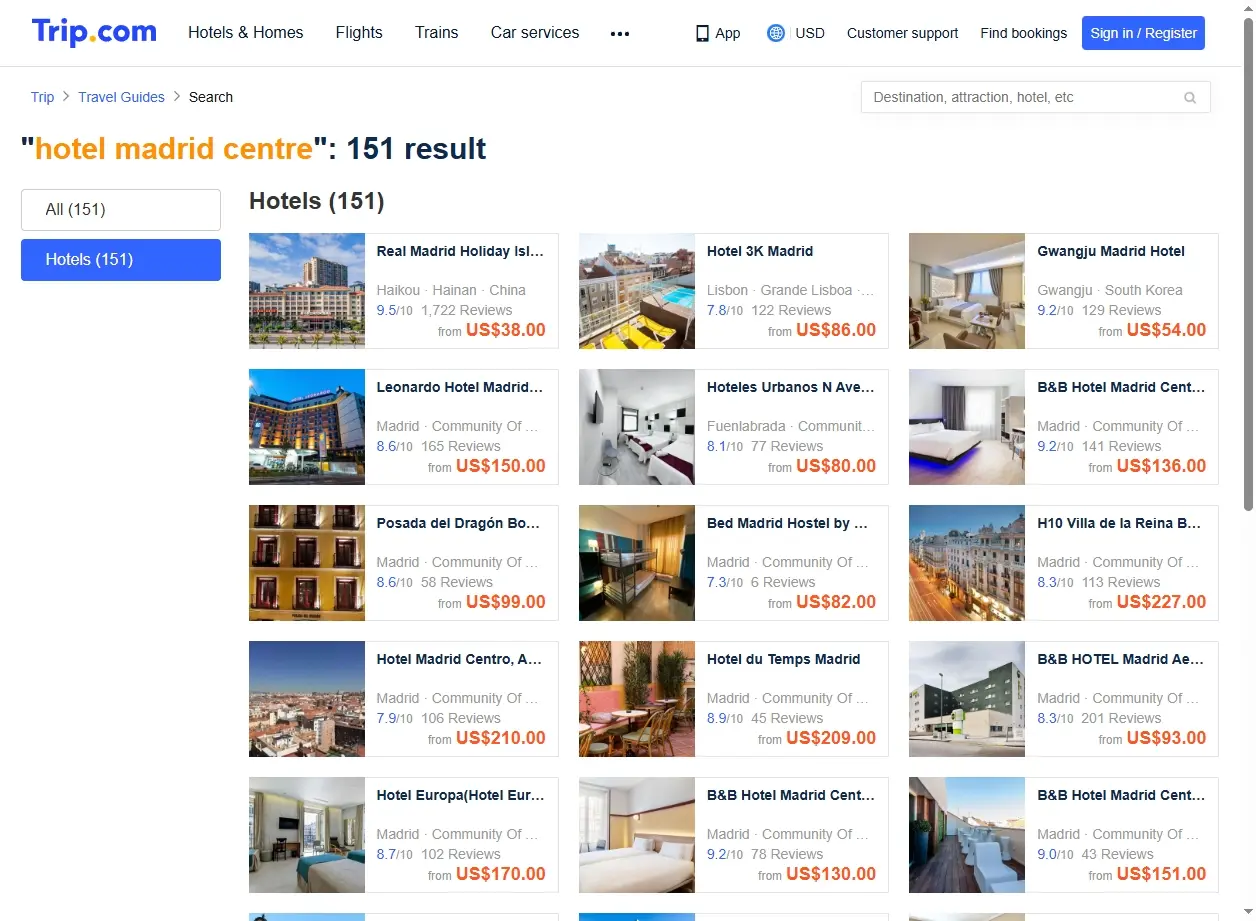Click the US$151.00 price

pos(1161,874)
